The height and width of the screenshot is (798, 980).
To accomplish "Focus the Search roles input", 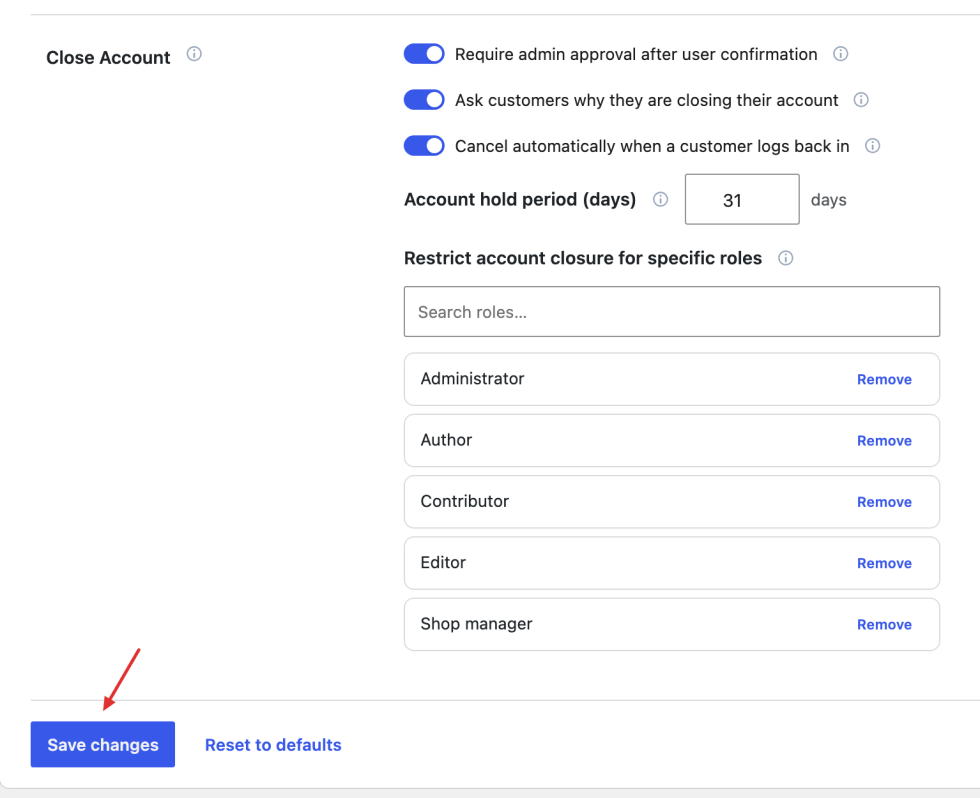I will [x=672, y=312].
